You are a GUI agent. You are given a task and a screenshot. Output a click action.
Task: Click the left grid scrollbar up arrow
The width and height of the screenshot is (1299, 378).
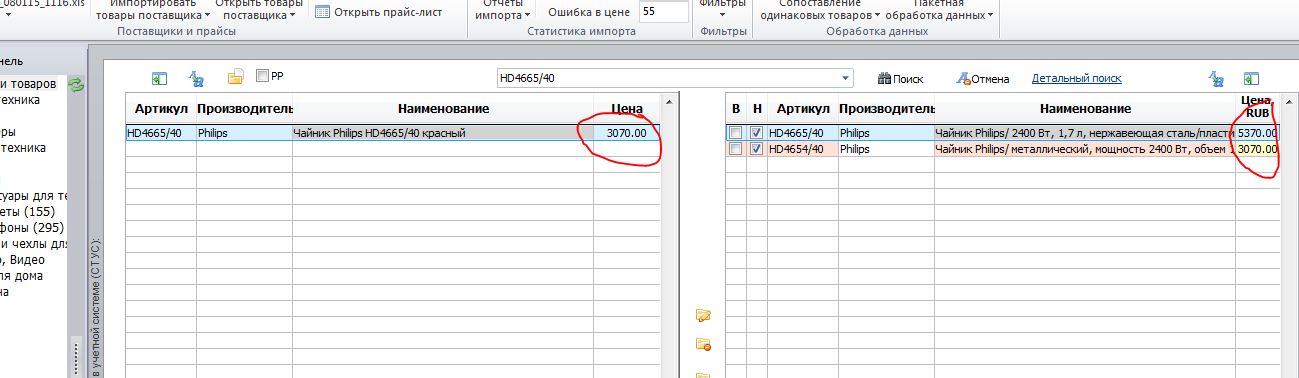point(669,101)
